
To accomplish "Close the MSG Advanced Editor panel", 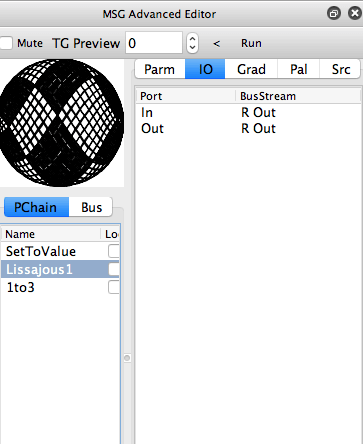I will click(x=355, y=14).
